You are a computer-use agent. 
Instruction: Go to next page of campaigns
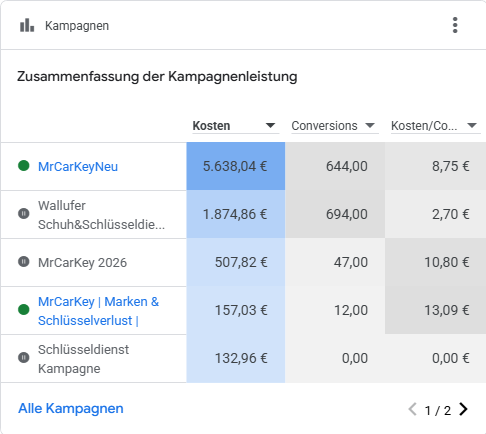point(464,409)
